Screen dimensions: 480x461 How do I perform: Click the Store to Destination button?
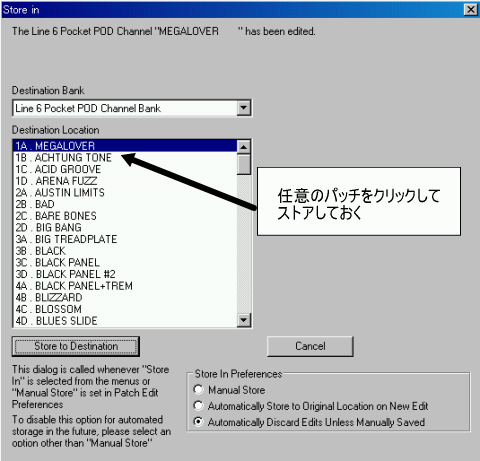pyautogui.click(x=76, y=346)
